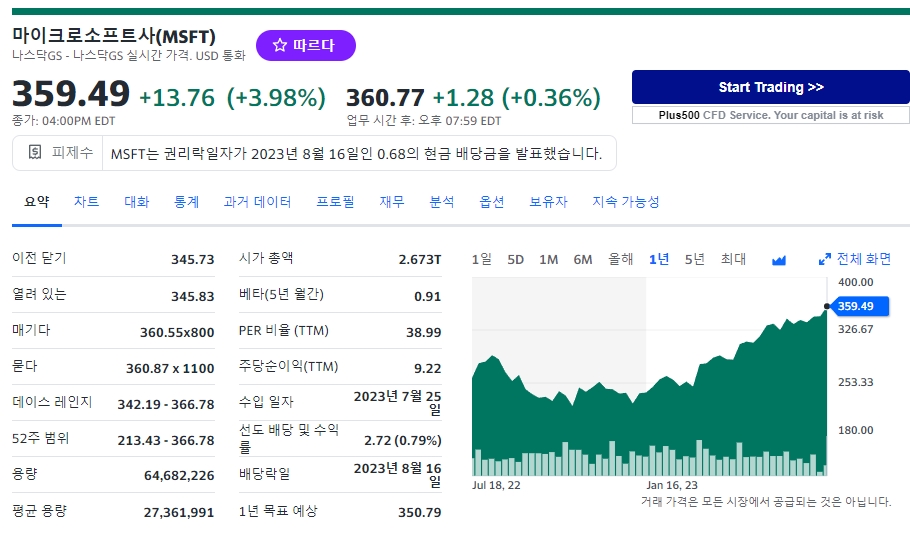Viewport: 910px width, 535px height.
Task: Open the 지속 가능성 sustainability tab
Action: (x=626, y=202)
